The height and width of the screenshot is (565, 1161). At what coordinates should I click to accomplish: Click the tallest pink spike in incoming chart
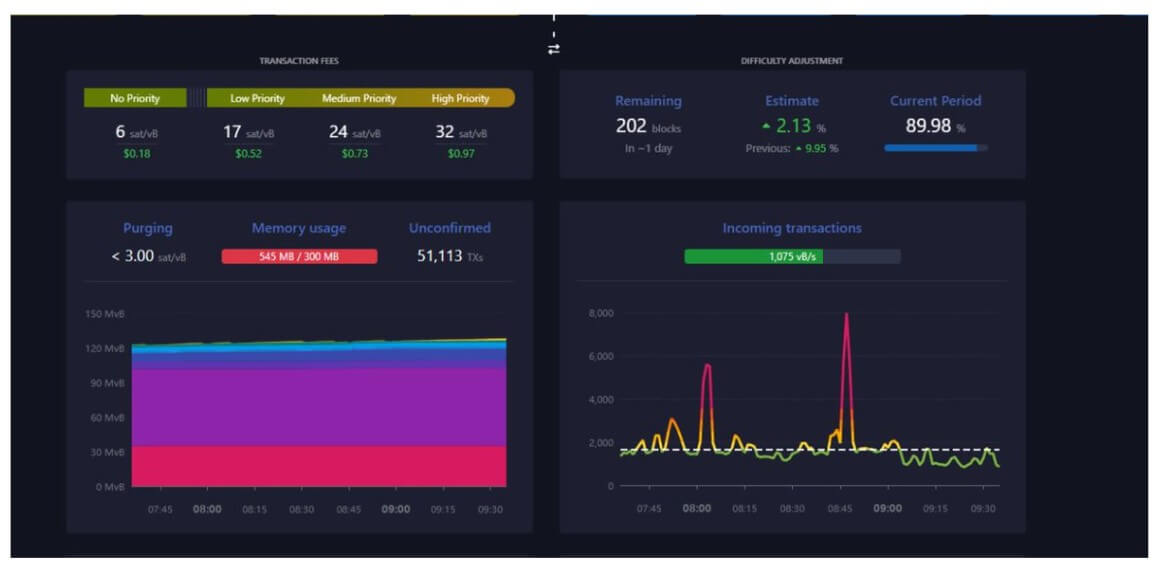pyautogui.click(x=846, y=320)
